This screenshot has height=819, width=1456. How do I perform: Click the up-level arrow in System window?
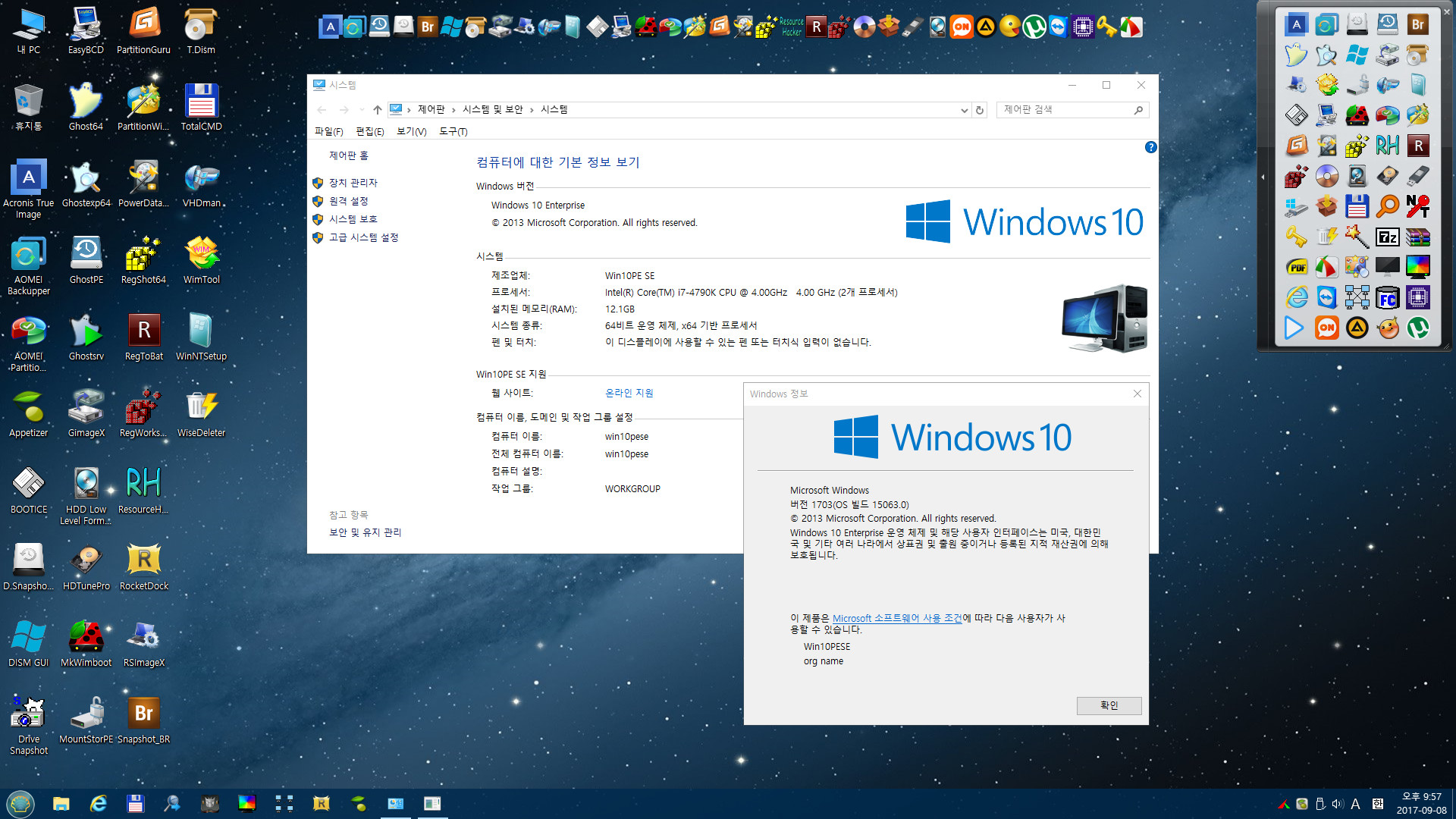[377, 110]
